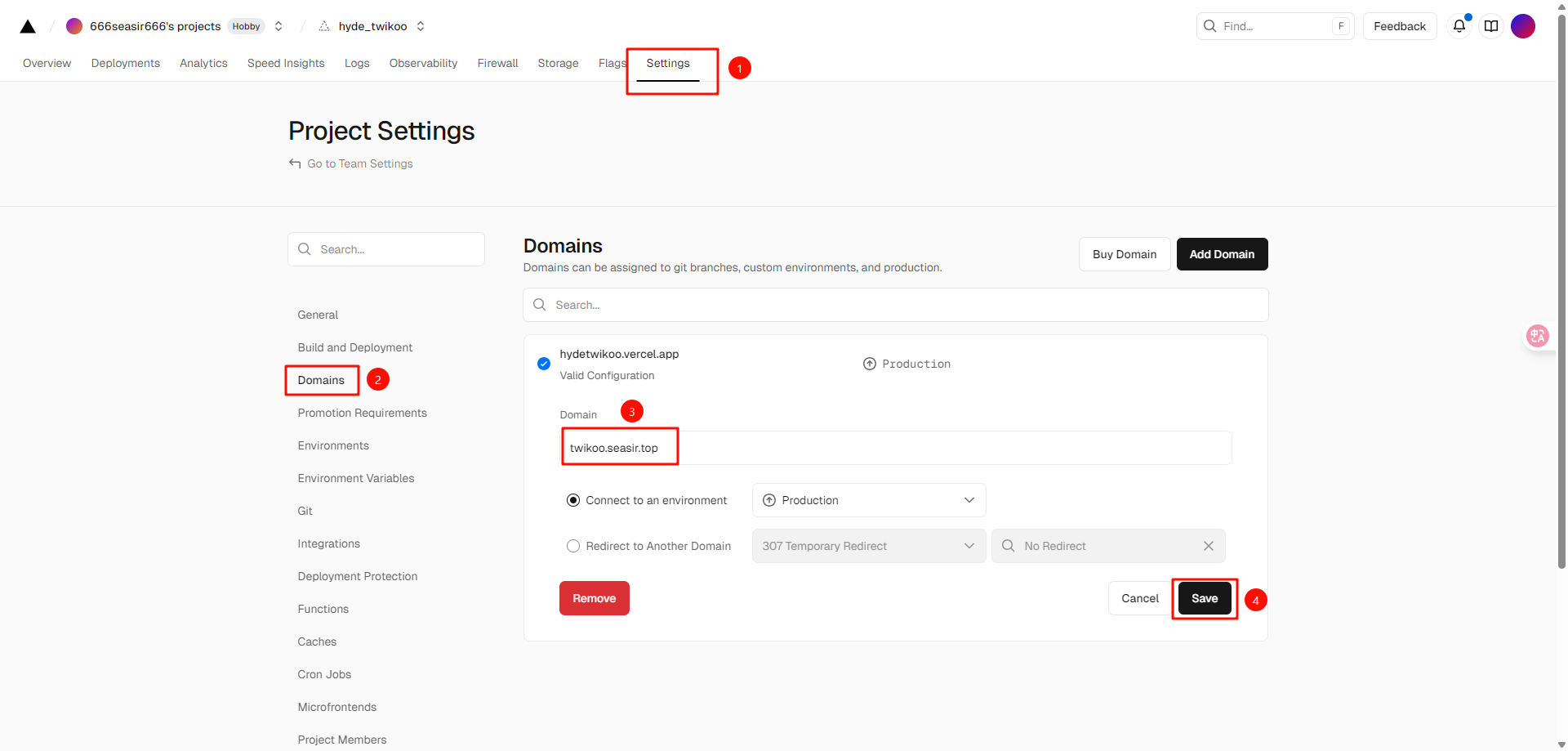
Task: Open Caches settings
Action: click(x=317, y=641)
